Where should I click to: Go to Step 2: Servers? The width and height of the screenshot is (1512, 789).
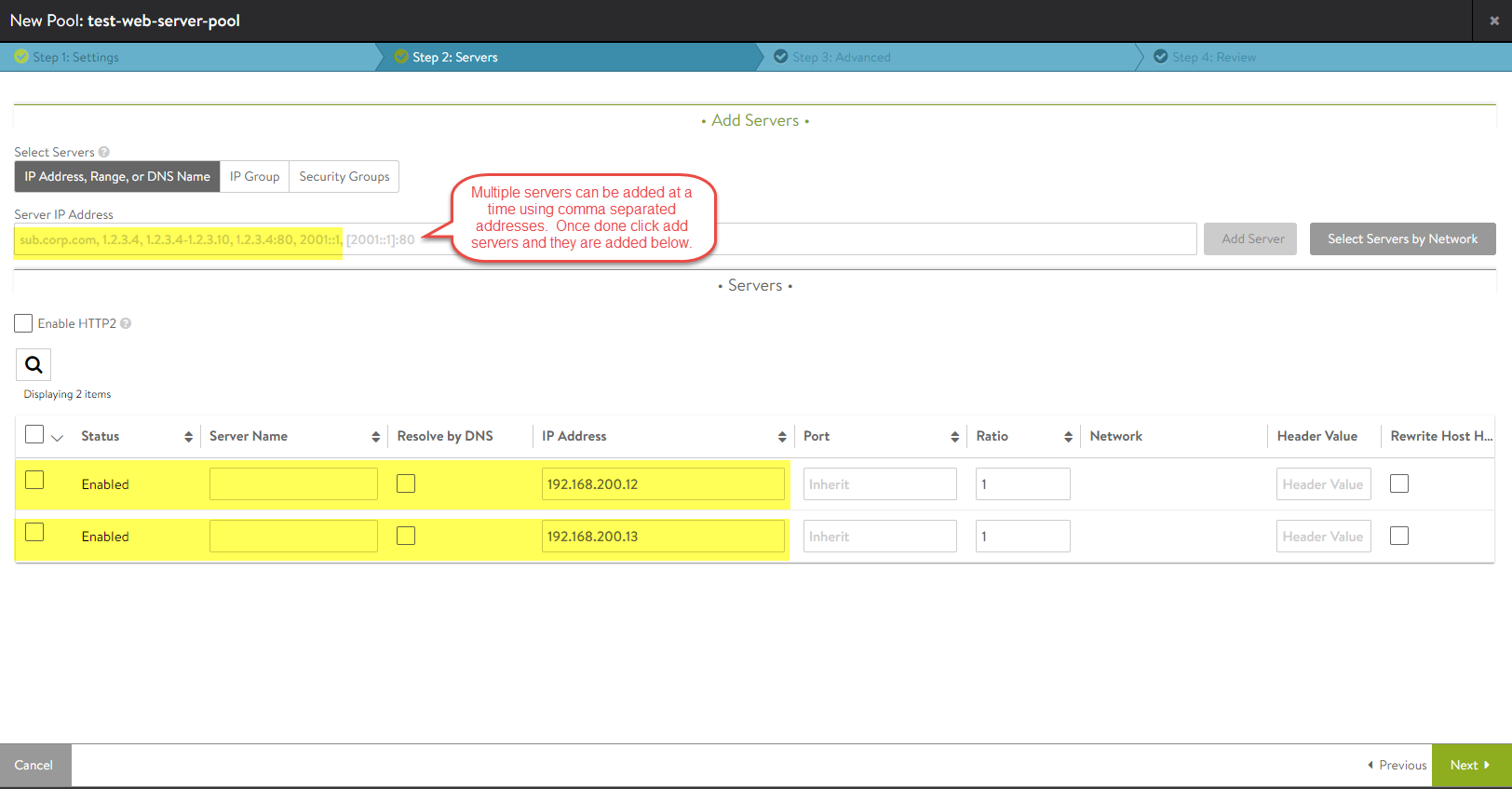tap(455, 57)
